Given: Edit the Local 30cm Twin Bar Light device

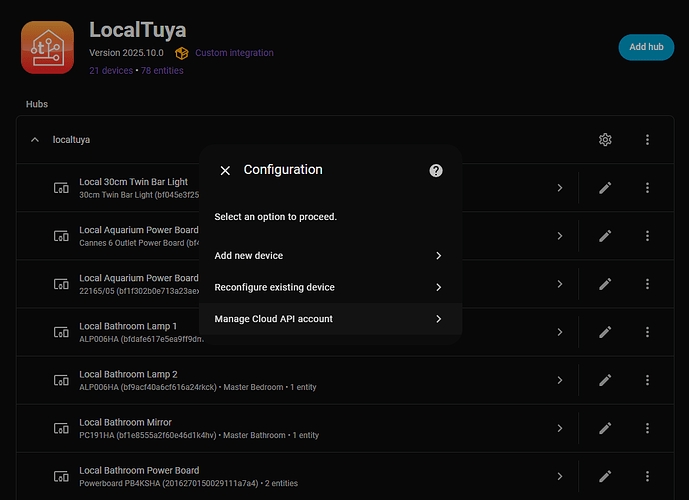Looking at the screenshot, I should coord(605,188).
